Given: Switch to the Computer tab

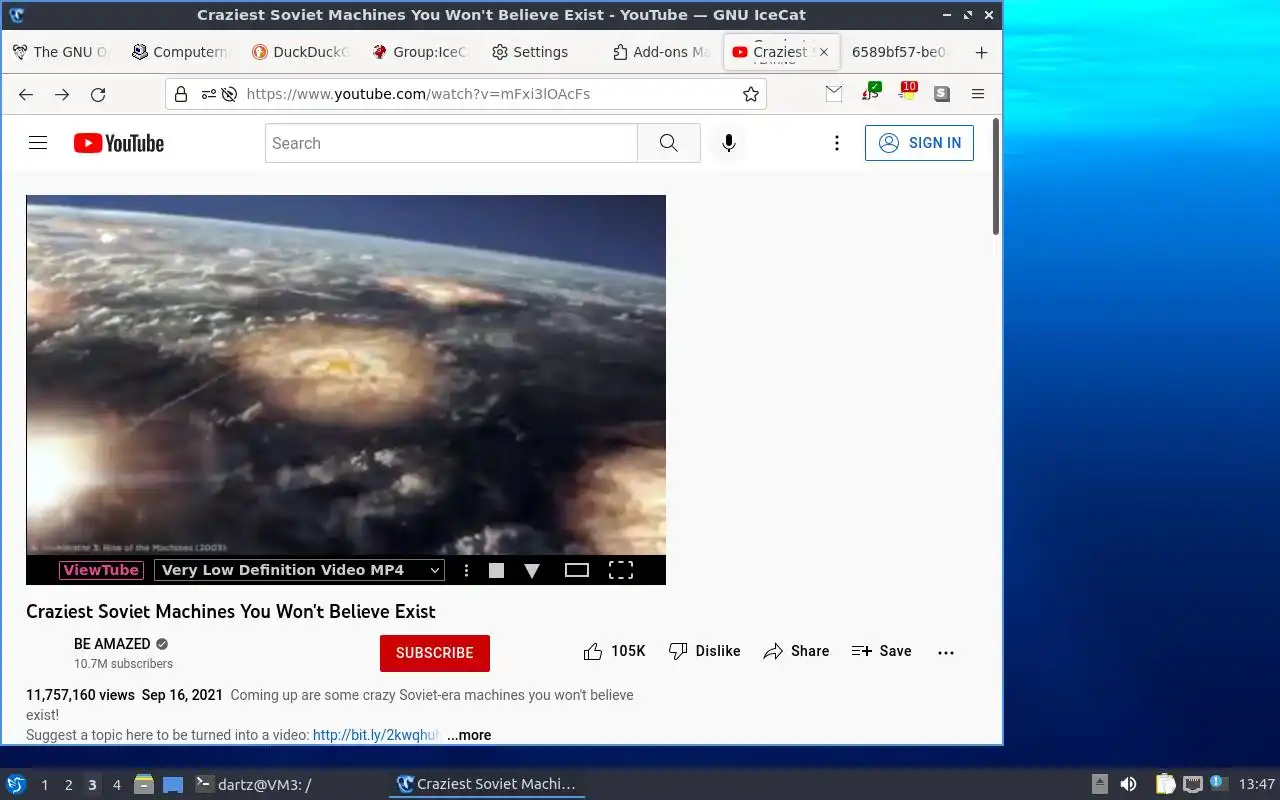Looking at the screenshot, I should 181,52.
